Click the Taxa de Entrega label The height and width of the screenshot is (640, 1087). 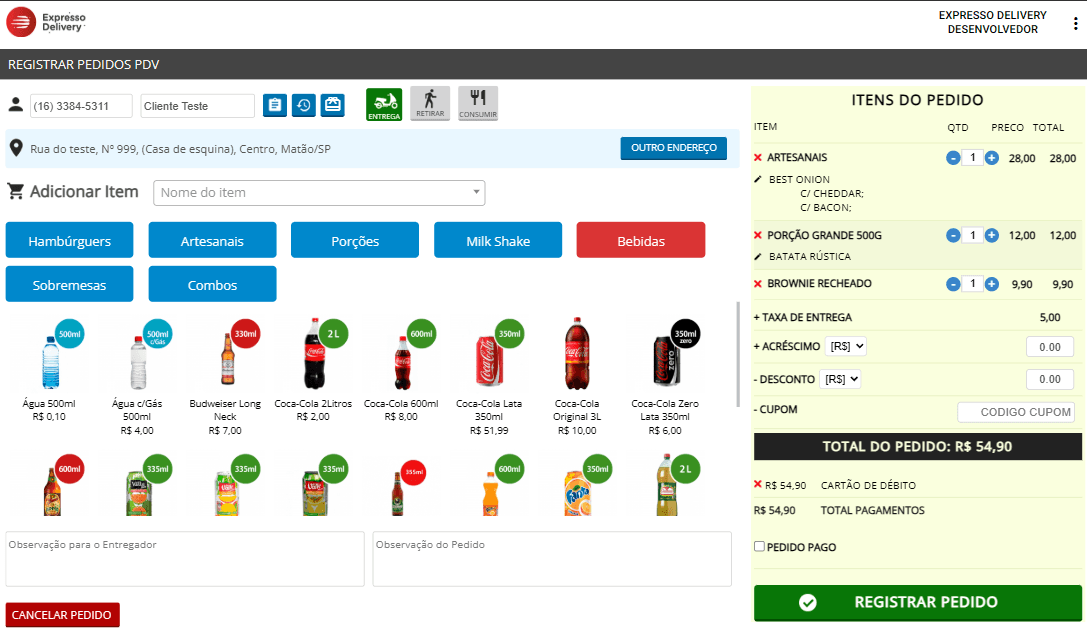click(803, 317)
